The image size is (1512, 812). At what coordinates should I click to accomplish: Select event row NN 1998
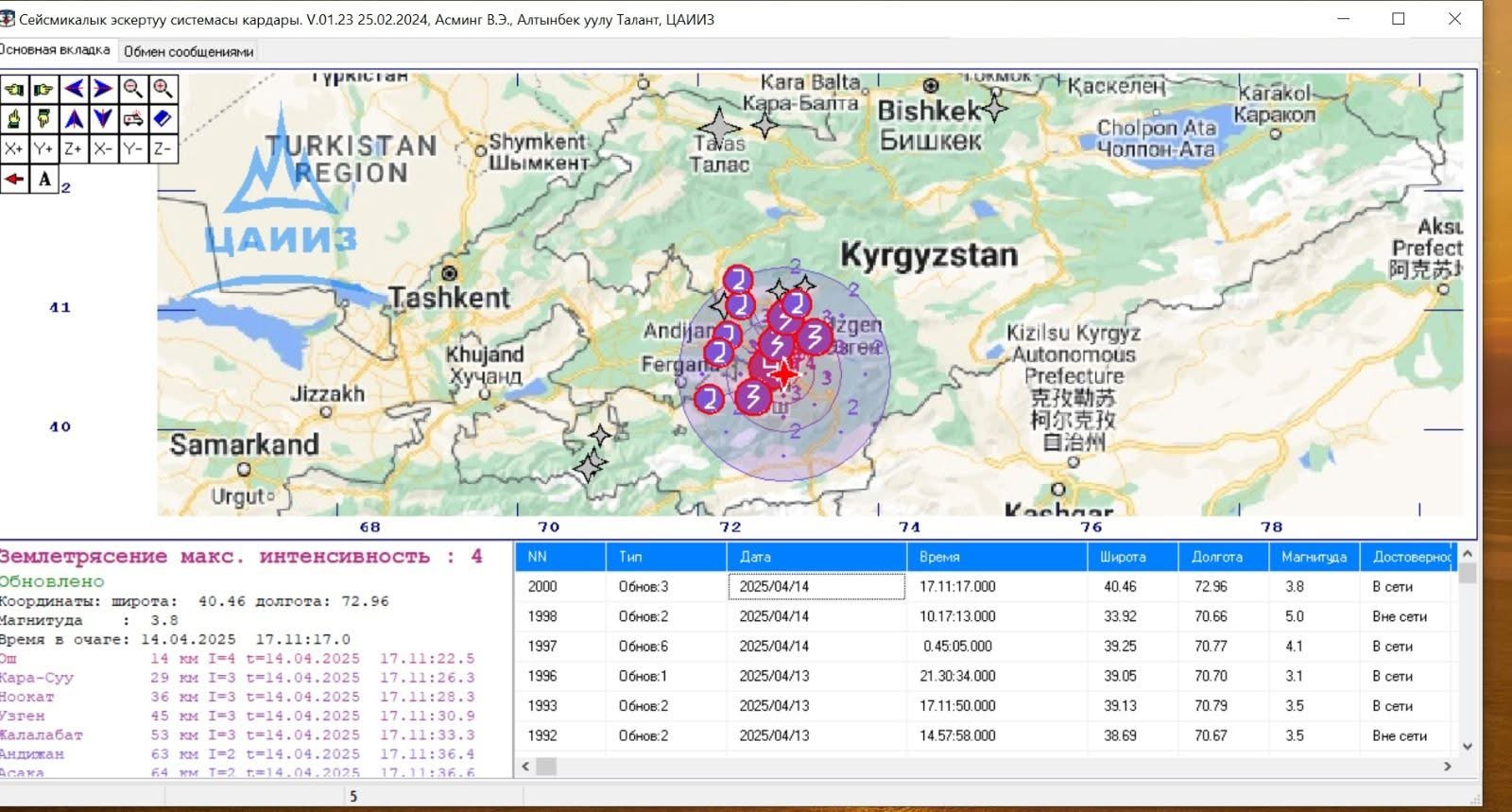(542, 616)
